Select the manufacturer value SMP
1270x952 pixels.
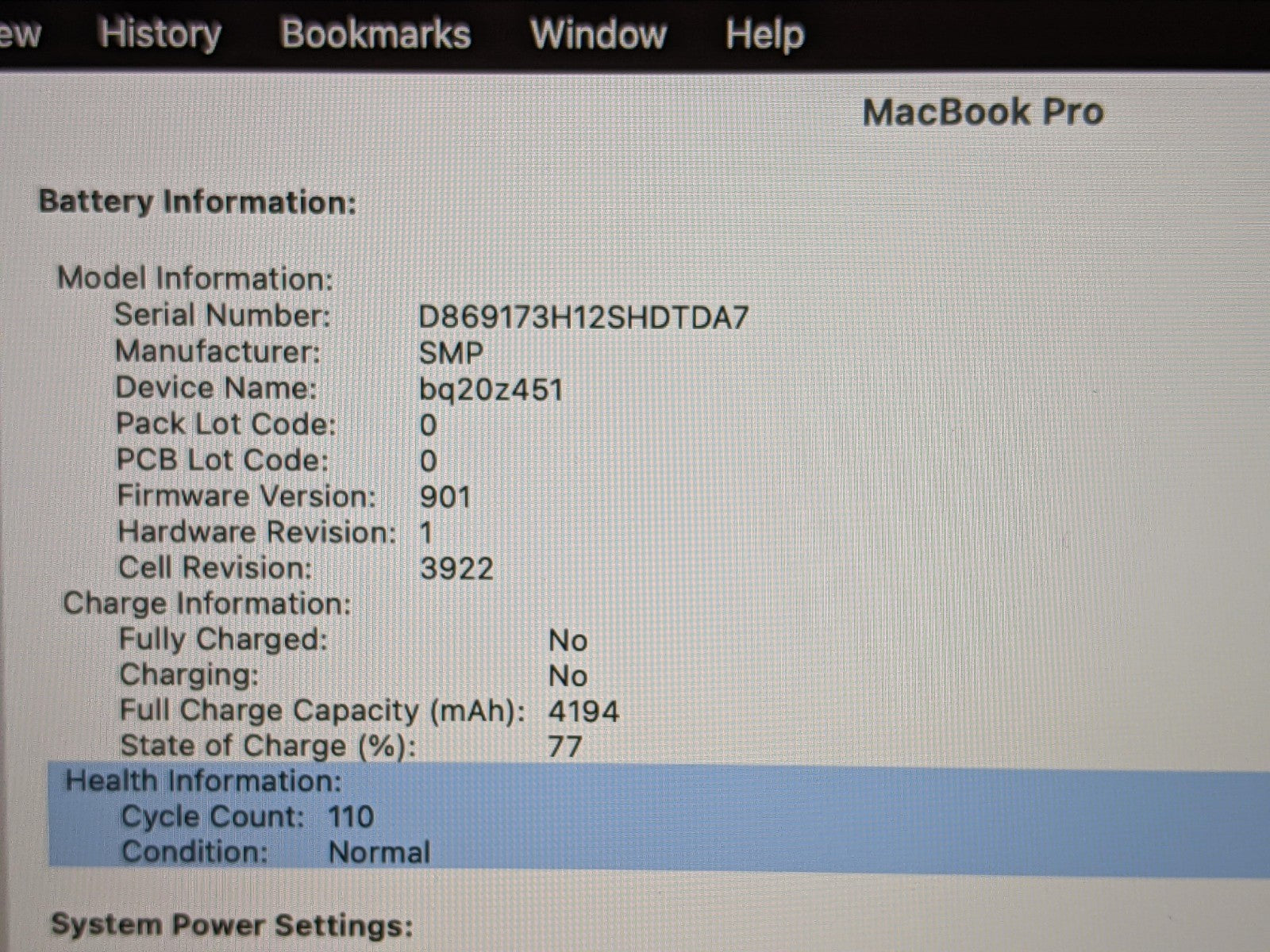click(x=451, y=353)
